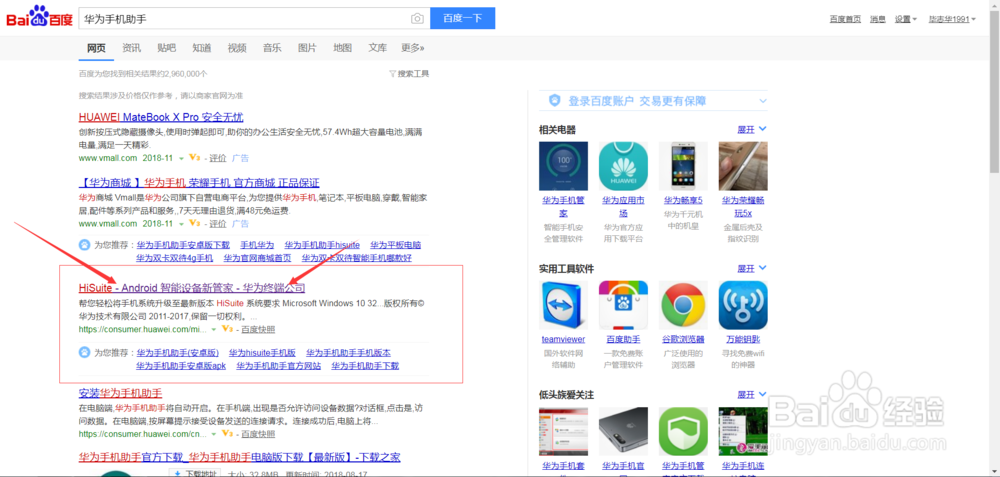The height and width of the screenshot is (477, 1000).
Task: Open the 更多 tab menu
Action: tap(413, 48)
